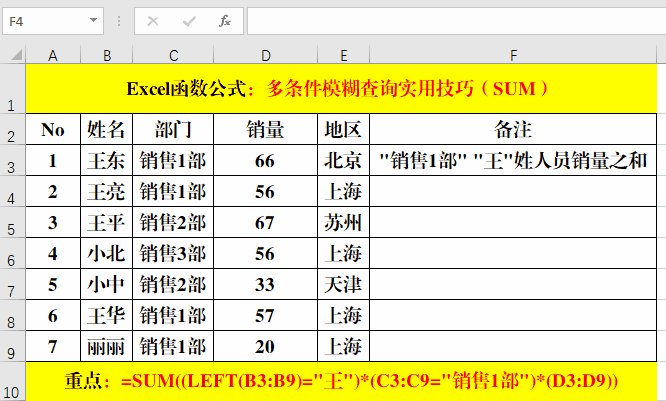
Task: Click the department cell '销售3部'
Action: tap(173, 253)
